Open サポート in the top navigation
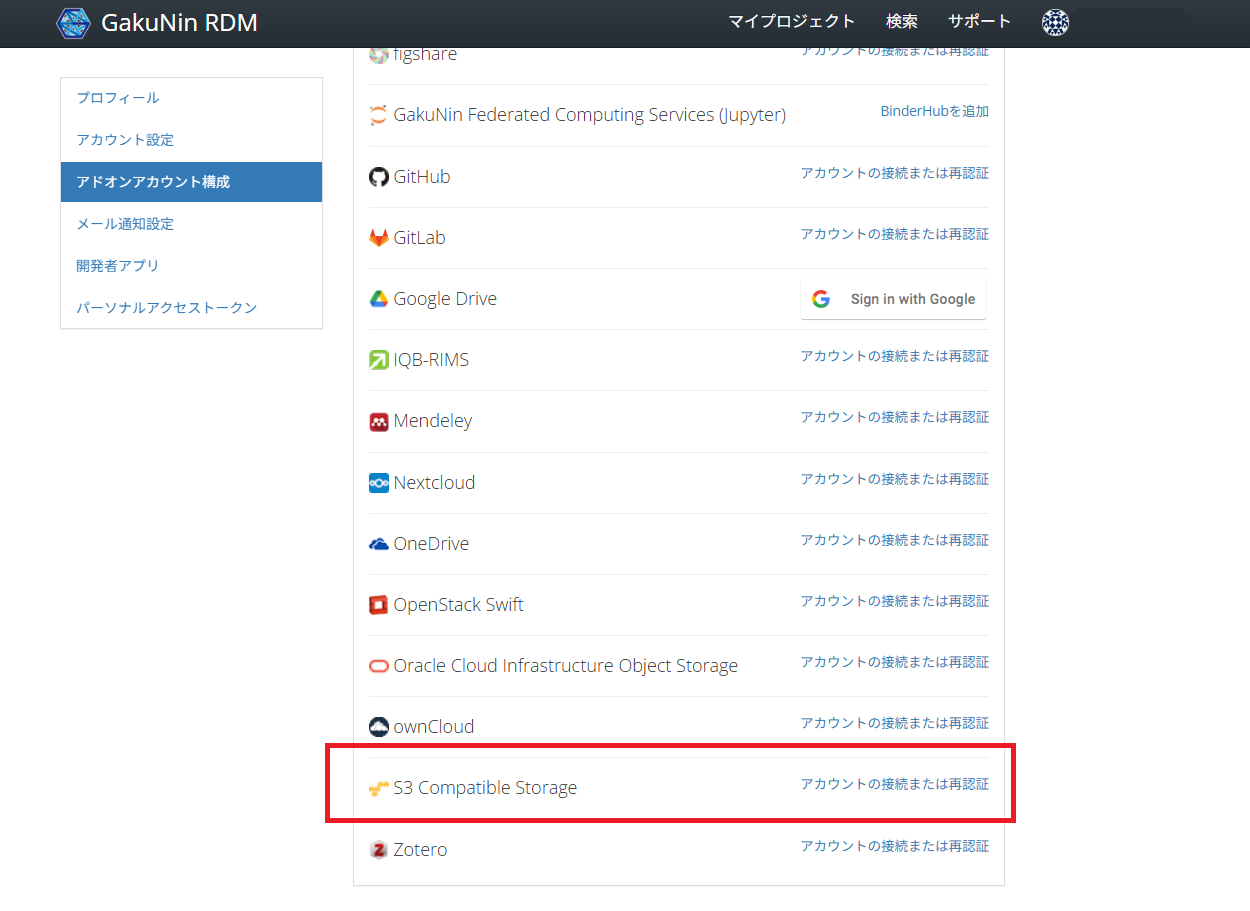 pyautogui.click(x=979, y=22)
